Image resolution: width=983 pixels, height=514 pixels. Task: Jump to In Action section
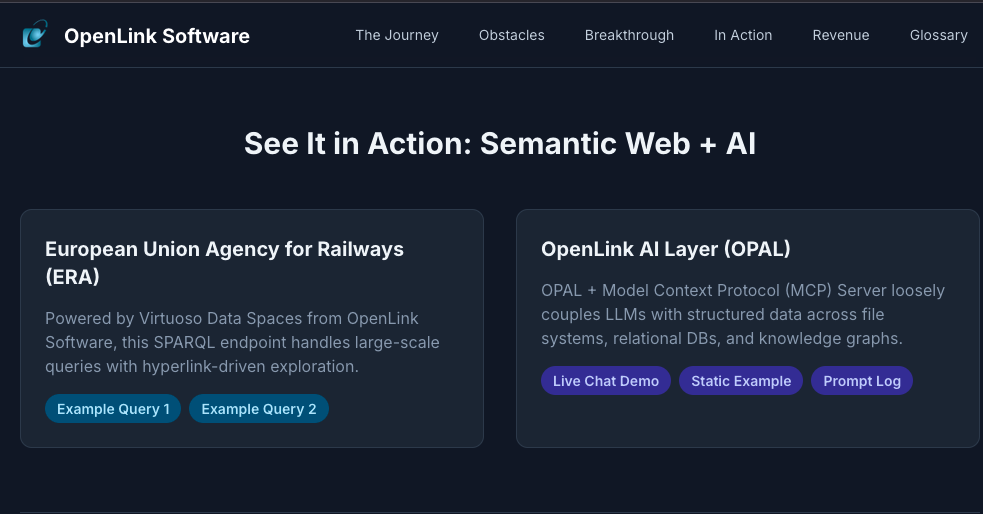coord(743,35)
